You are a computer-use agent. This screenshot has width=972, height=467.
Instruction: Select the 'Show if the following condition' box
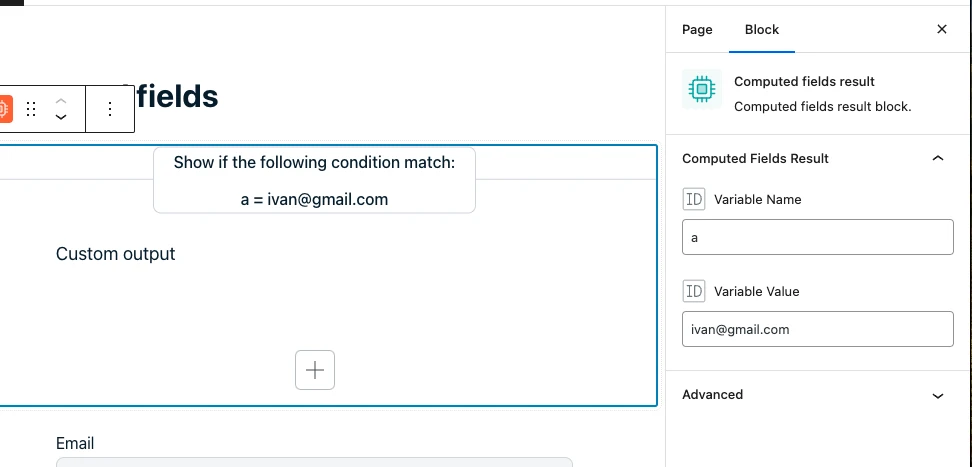[314, 180]
